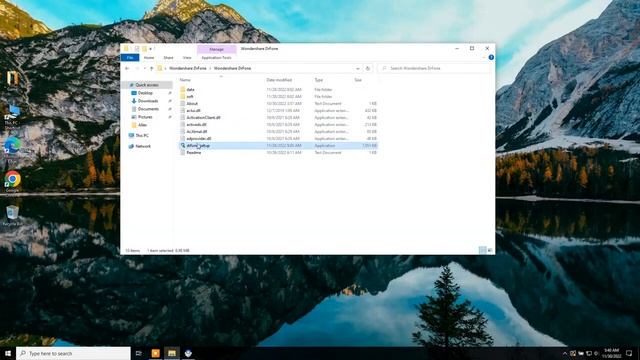Open the Application Tools tab

coord(216,58)
